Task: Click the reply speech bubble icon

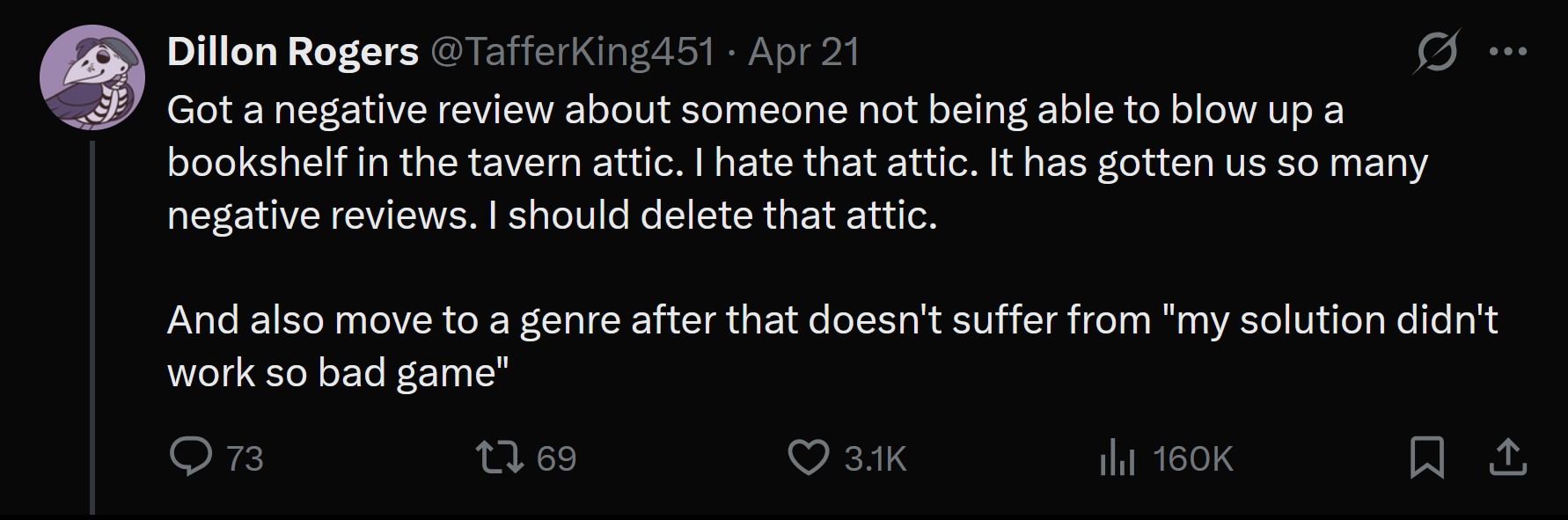Action: click(190, 458)
